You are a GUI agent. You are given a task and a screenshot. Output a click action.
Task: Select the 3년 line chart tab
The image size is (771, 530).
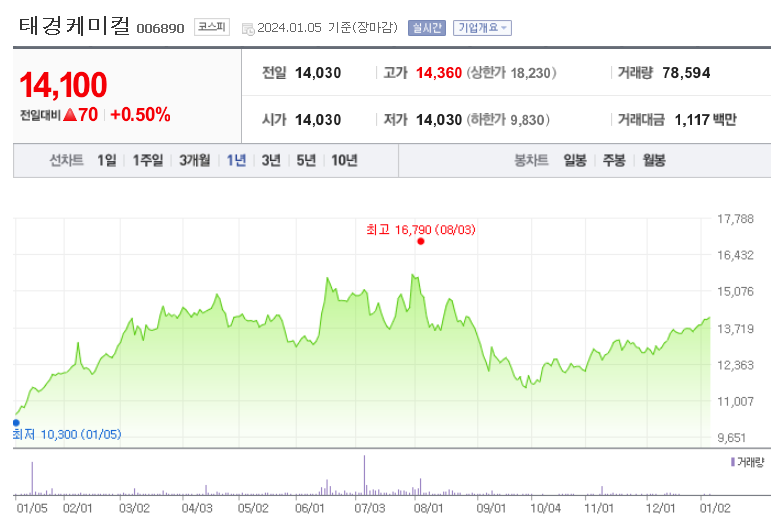(271, 160)
